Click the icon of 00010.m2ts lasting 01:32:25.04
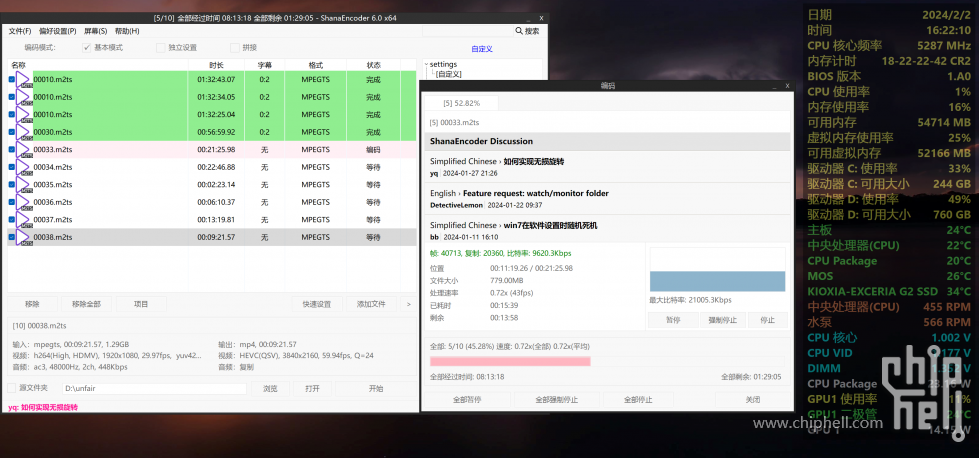This screenshot has height=458, width=979. coord(24,115)
